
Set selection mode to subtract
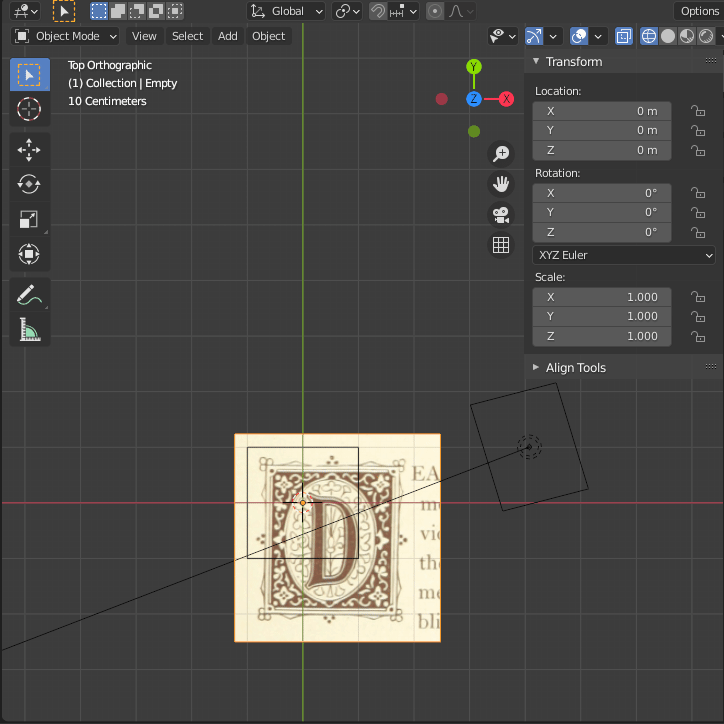137,11
